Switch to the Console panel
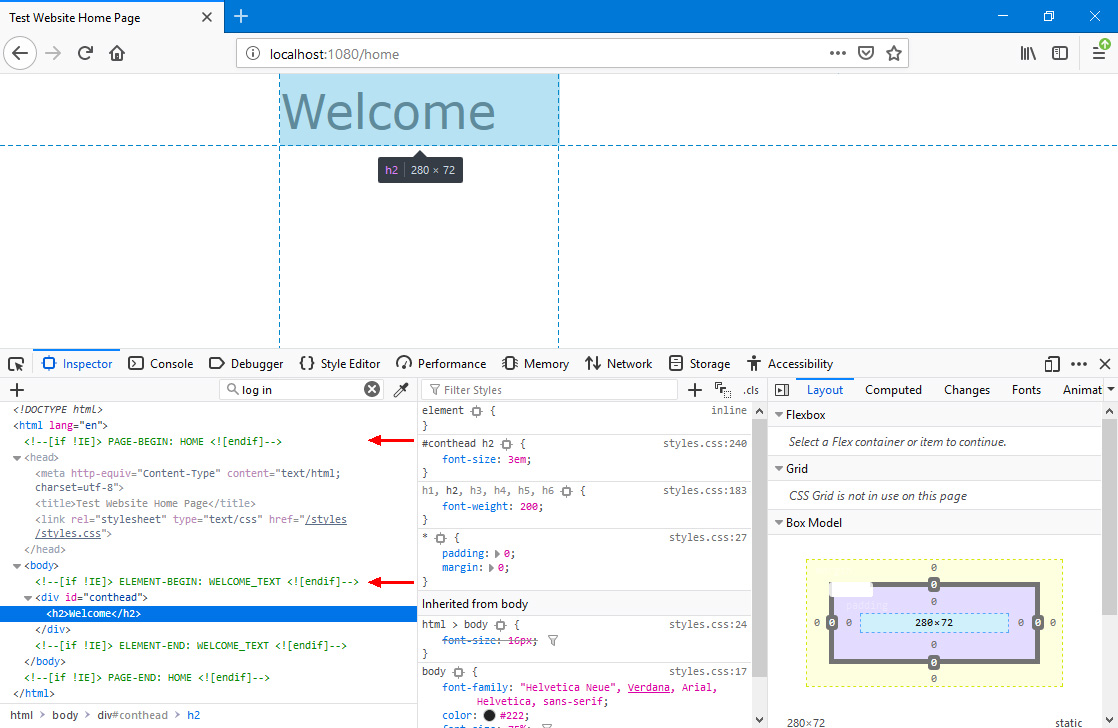Viewport: 1118px width, 728px height. [x=160, y=364]
